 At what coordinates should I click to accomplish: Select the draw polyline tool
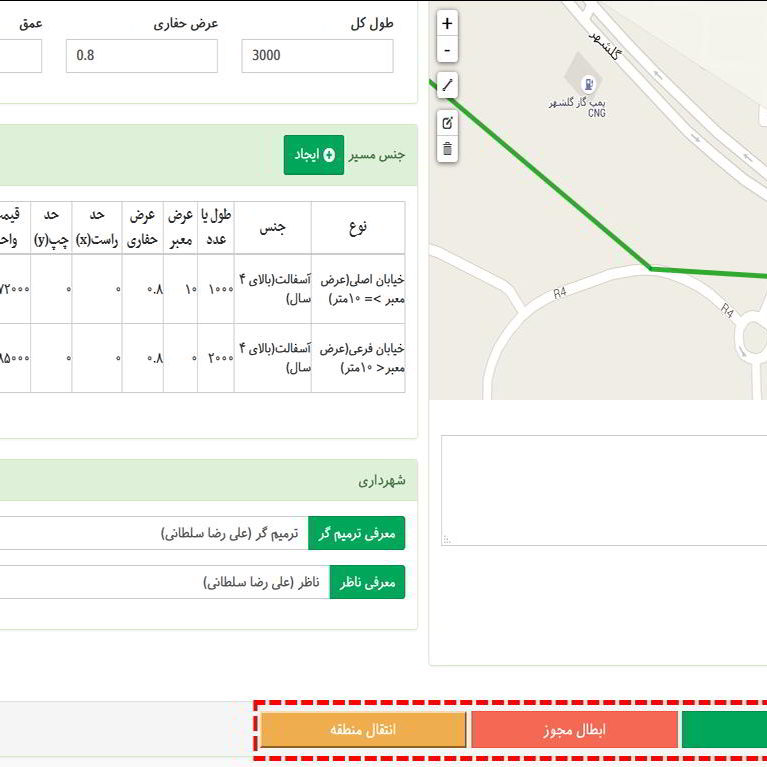pos(447,86)
